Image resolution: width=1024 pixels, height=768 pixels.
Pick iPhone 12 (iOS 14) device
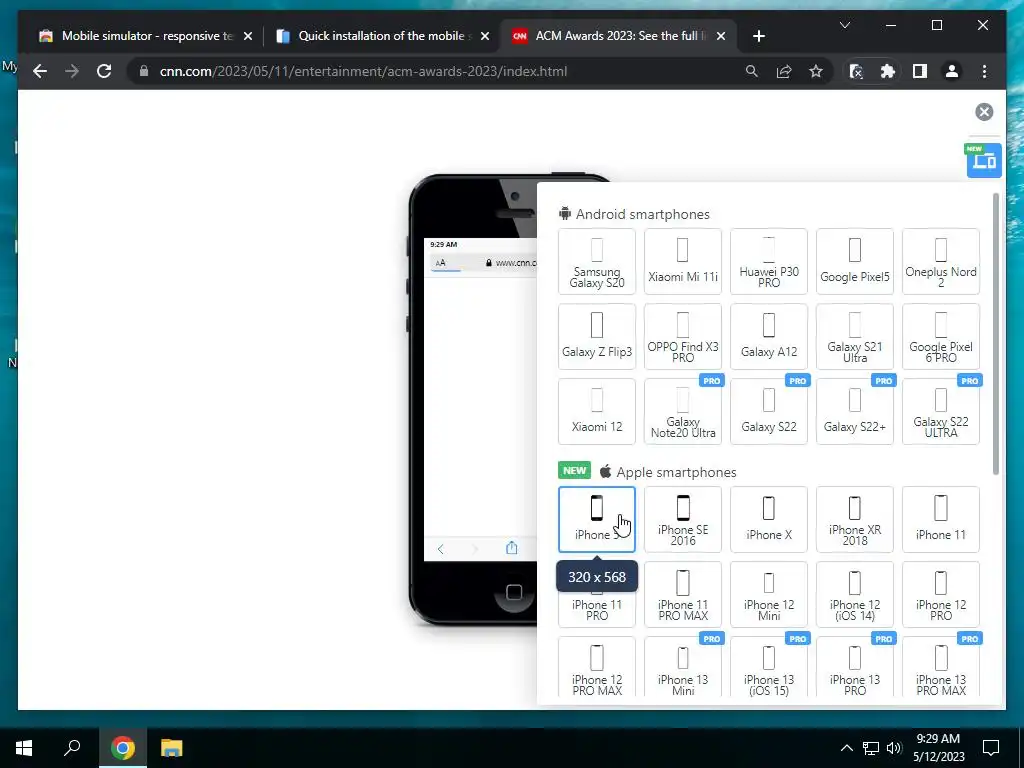(855, 595)
